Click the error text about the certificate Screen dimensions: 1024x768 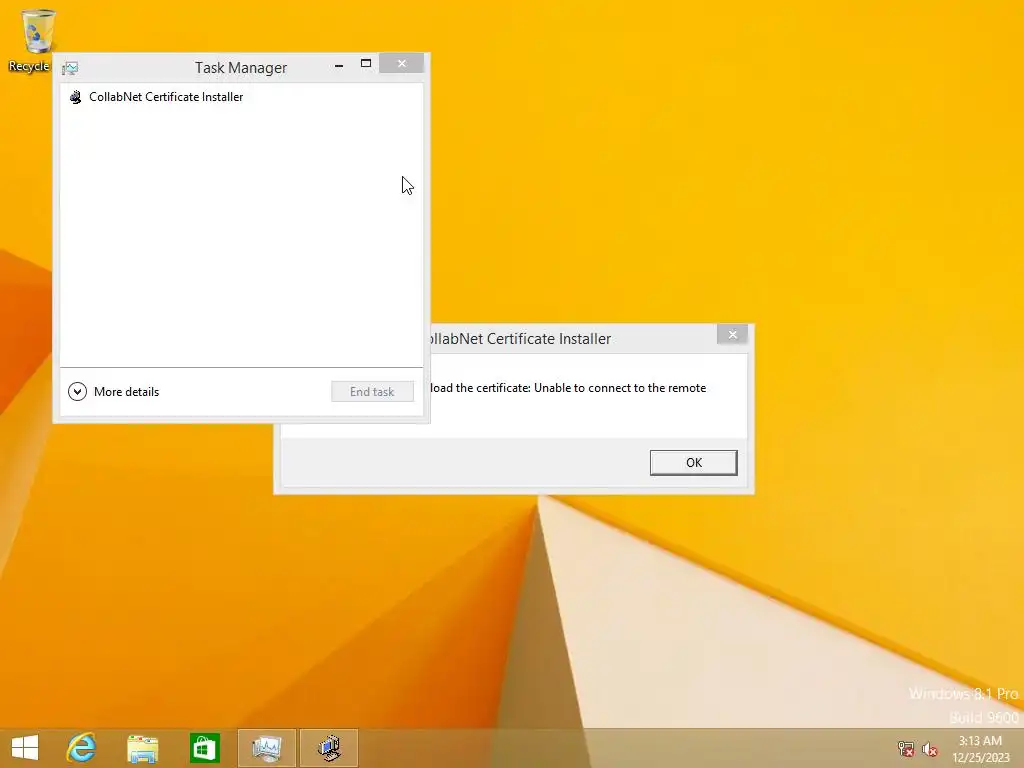click(x=568, y=388)
